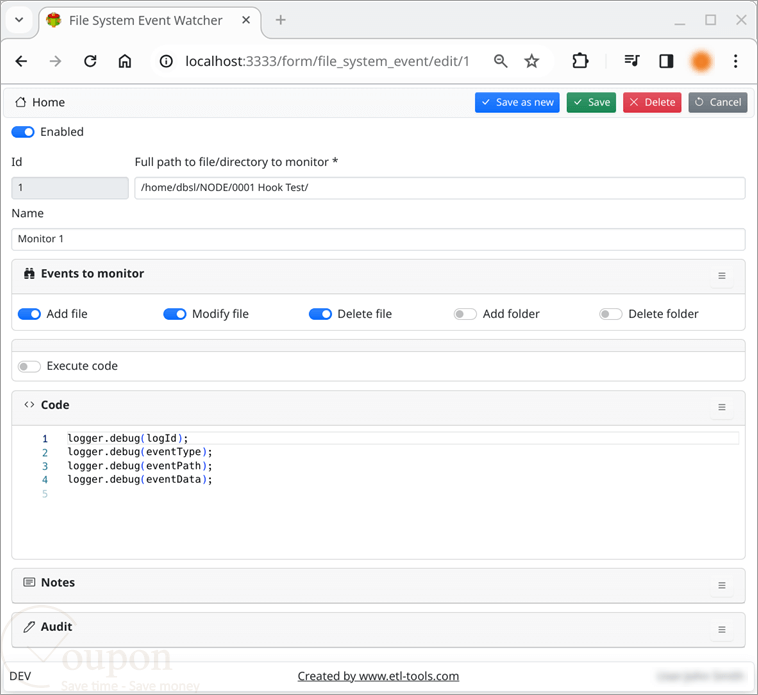This screenshot has height=695, width=758.
Task: Click the notes icon by Notes header
Action: coord(29,582)
